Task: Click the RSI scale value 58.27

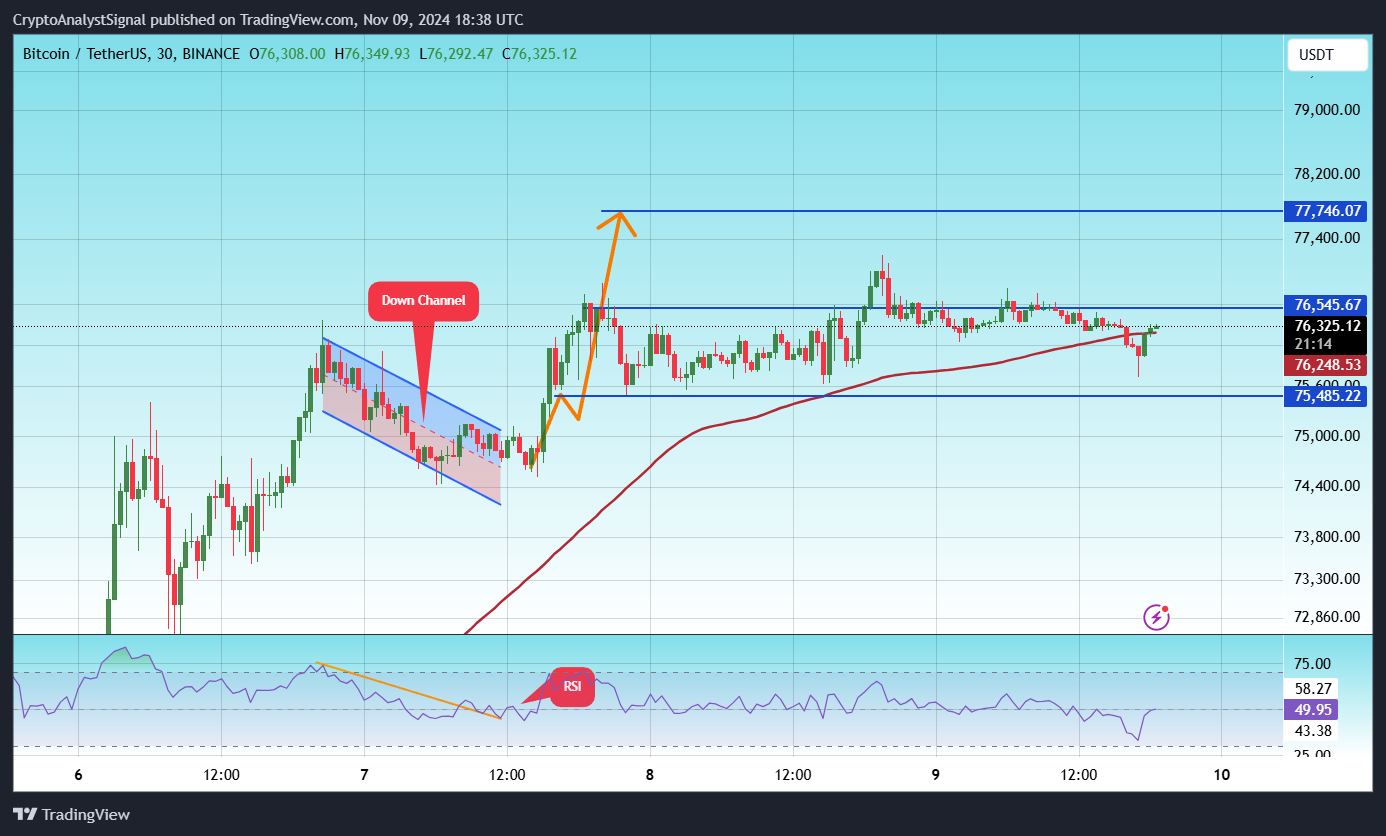Action: point(1313,689)
